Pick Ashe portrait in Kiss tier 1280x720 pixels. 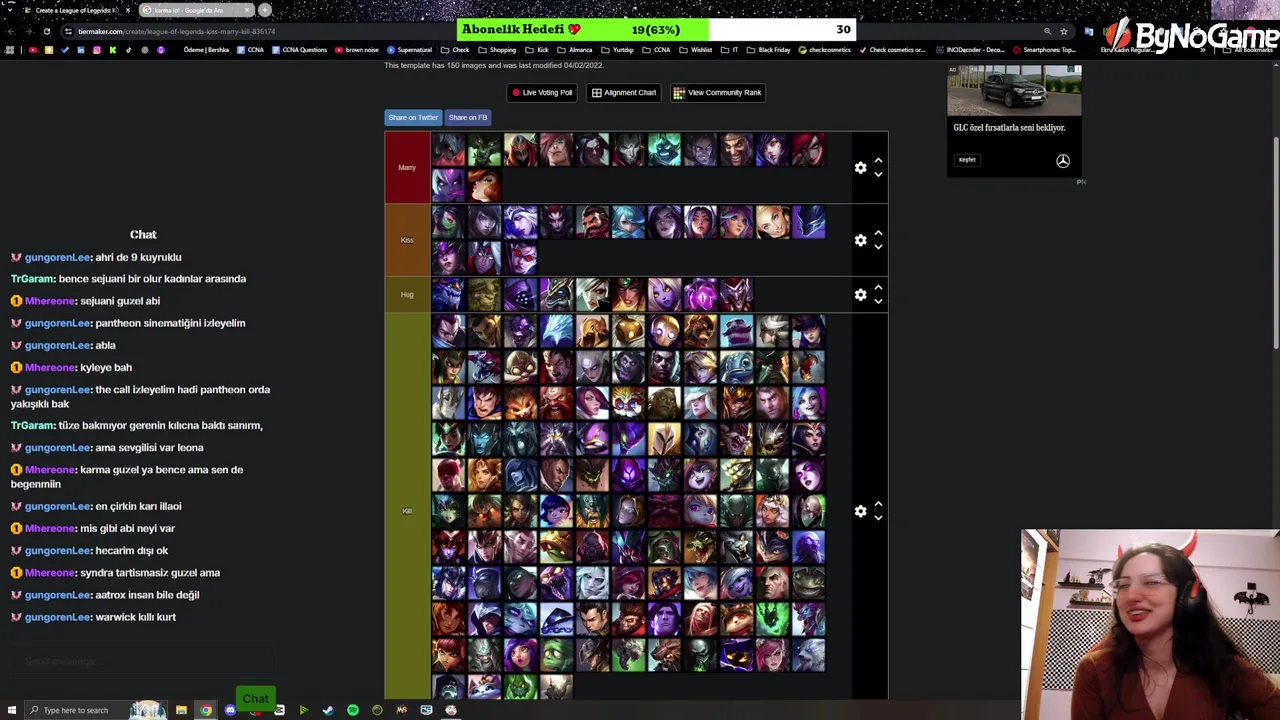(520, 222)
